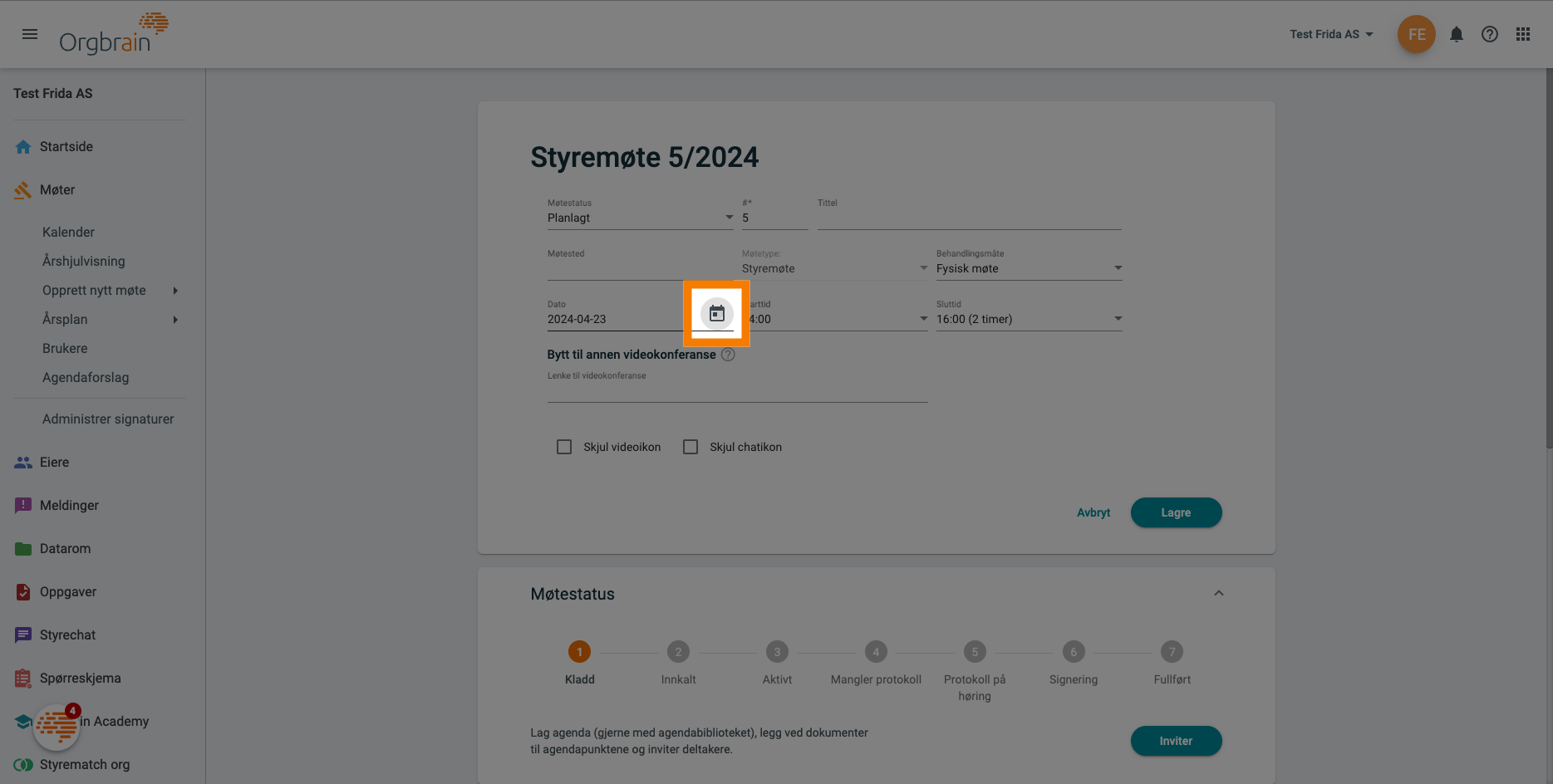This screenshot has width=1553, height=784.
Task: Go to Kalender in the sidebar
Action: click(x=68, y=233)
